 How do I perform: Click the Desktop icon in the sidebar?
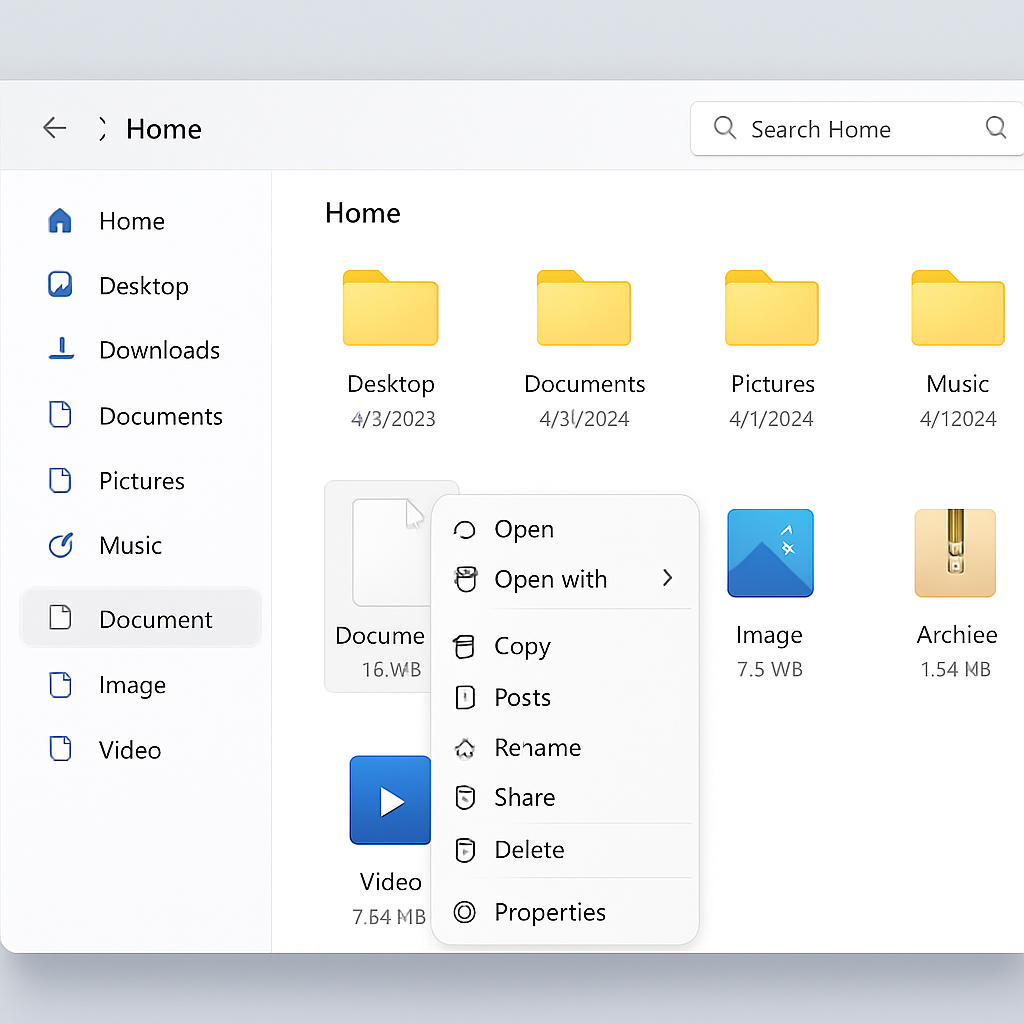[x=60, y=284]
